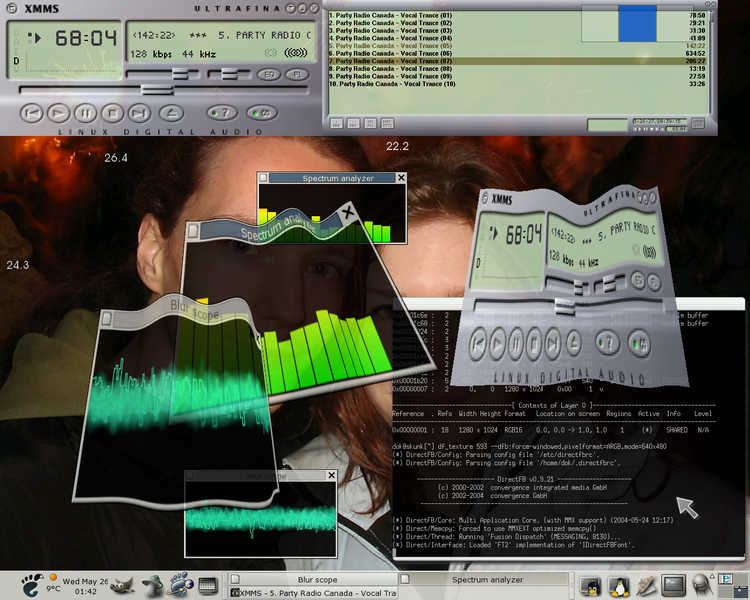This screenshot has height=600, width=750.
Task: Click the main XMMS balance slider handle
Action: [229, 74]
